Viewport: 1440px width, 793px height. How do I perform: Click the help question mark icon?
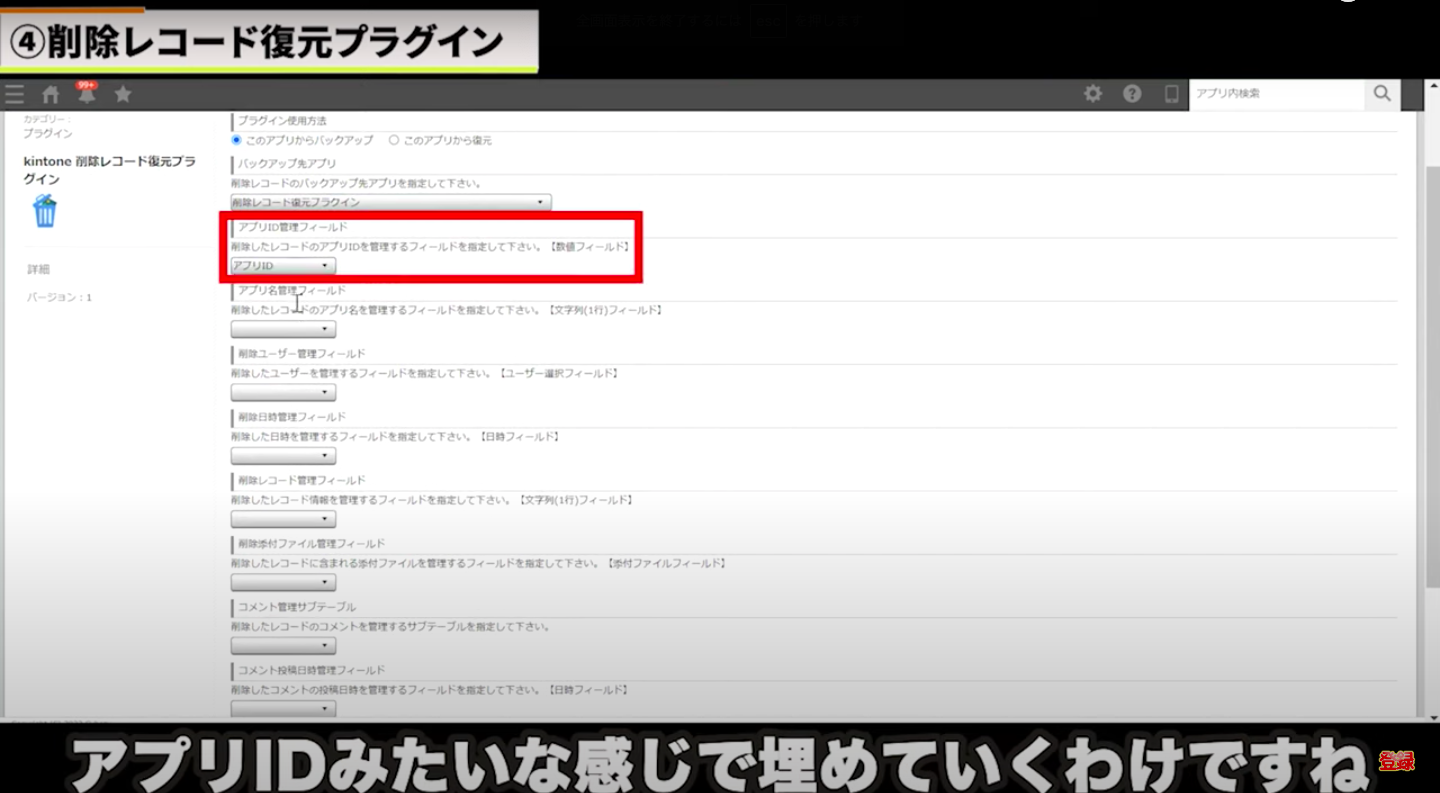pos(1132,94)
